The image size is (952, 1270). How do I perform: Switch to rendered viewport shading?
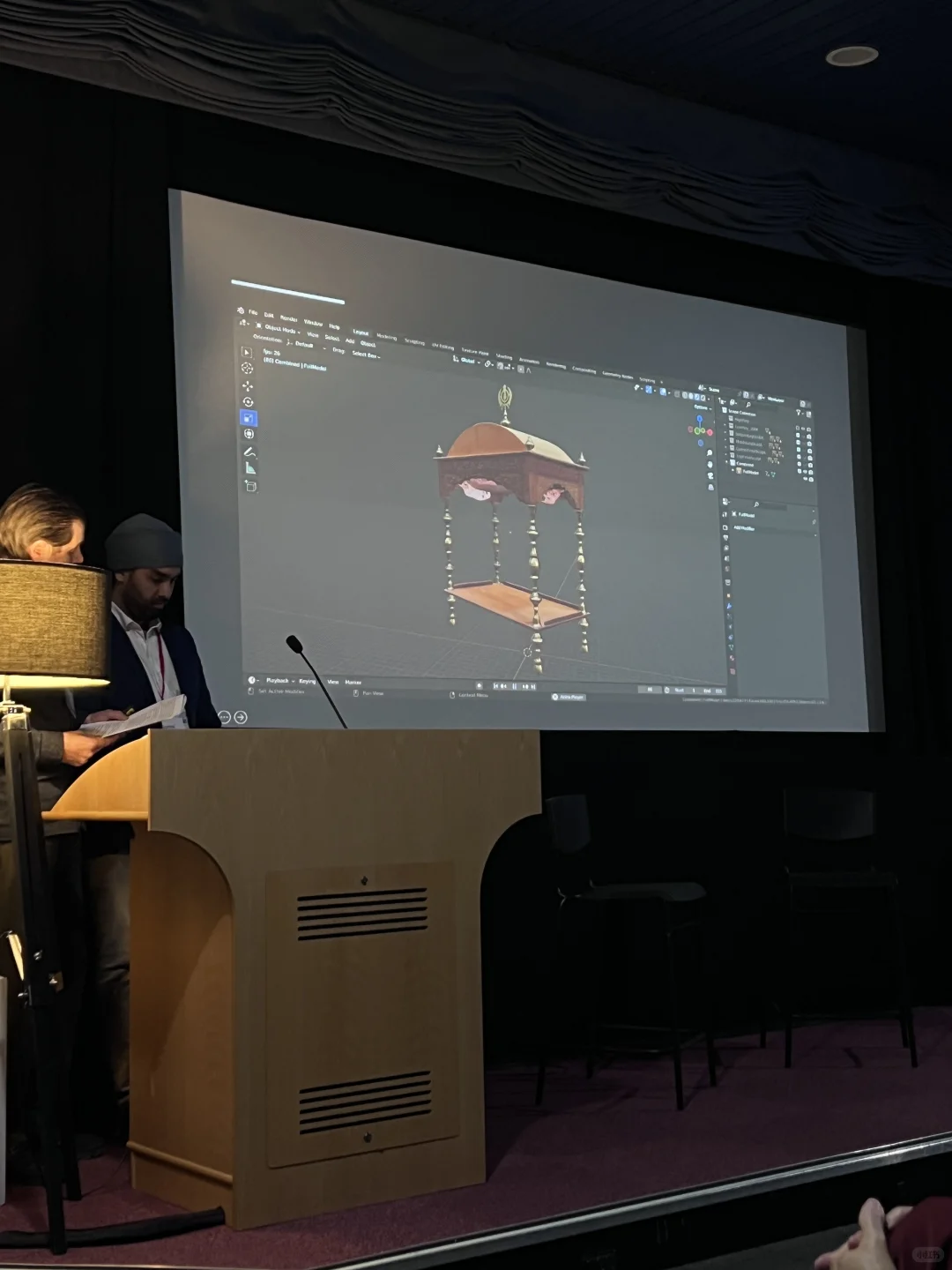click(x=703, y=398)
